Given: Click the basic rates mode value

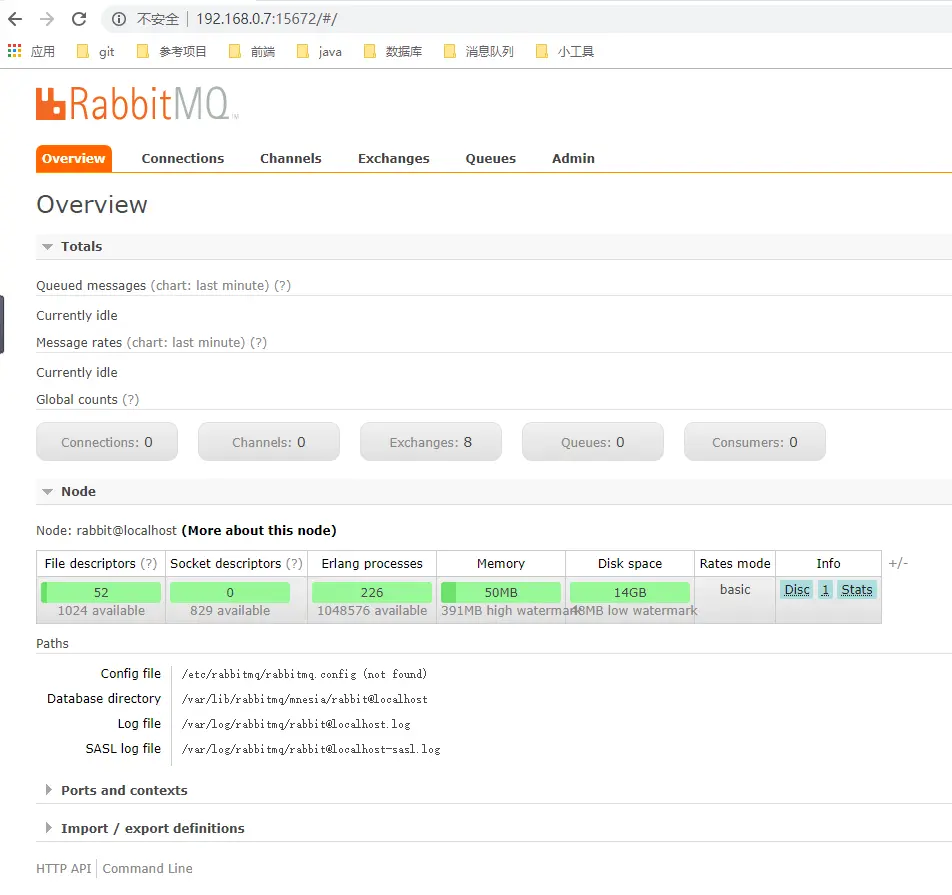Looking at the screenshot, I should tap(735, 590).
